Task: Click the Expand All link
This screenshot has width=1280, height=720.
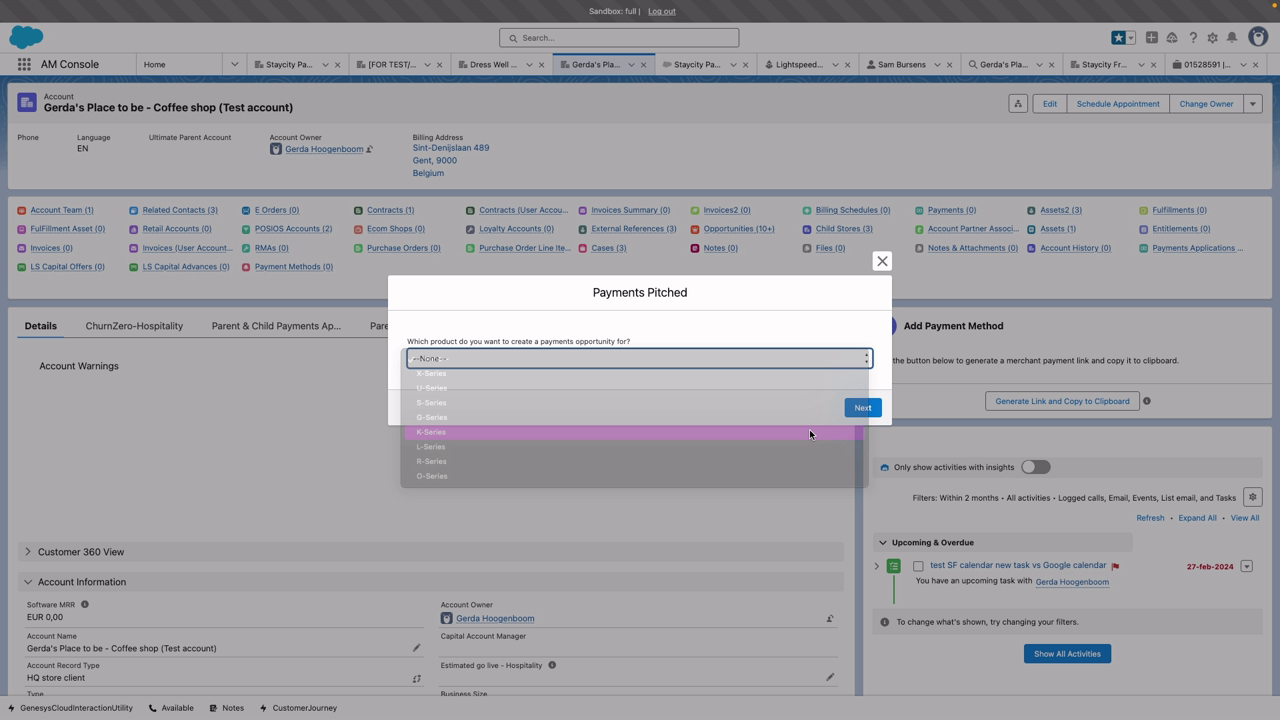Action: click(x=1197, y=518)
